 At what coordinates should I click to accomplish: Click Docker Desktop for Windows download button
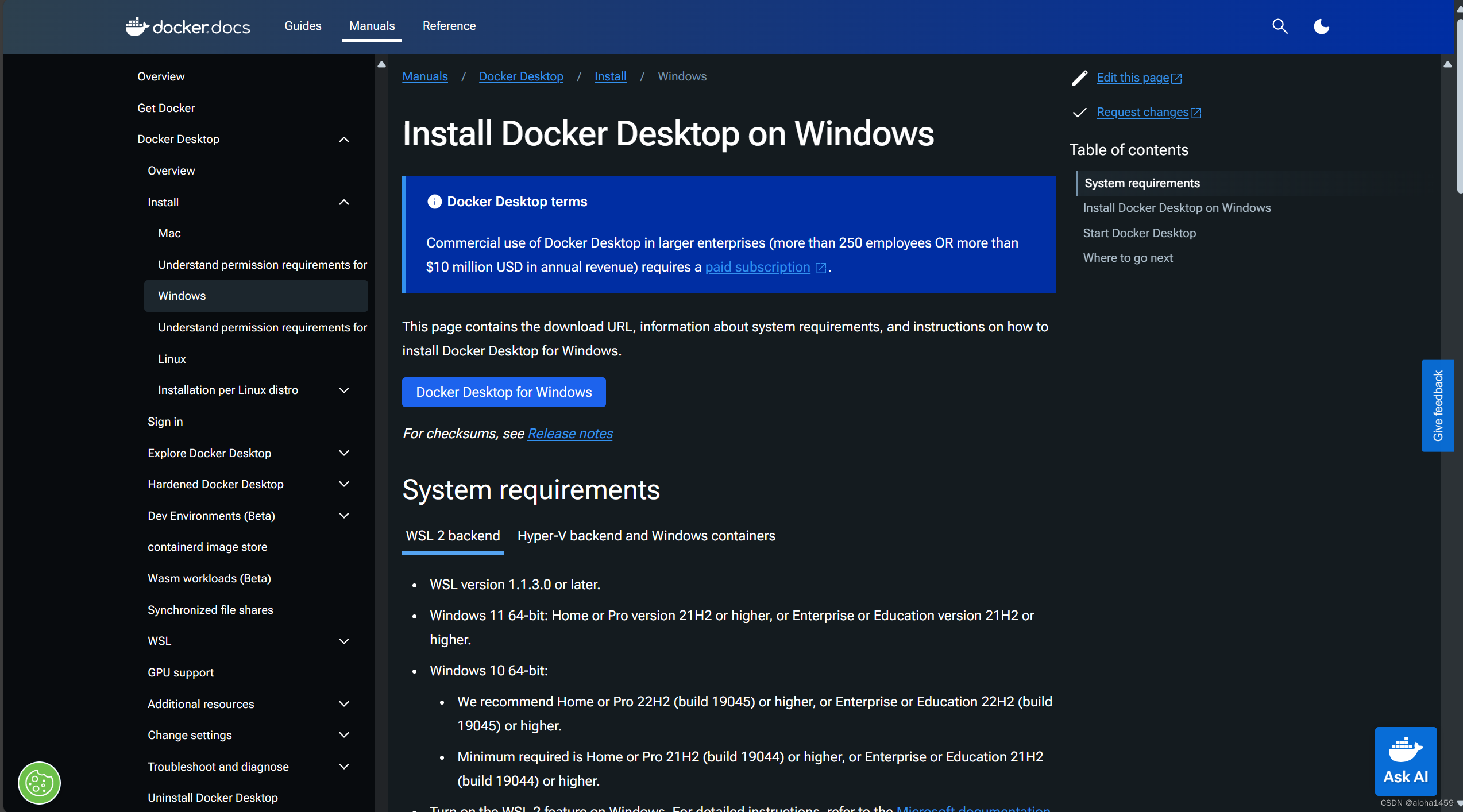point(504,392)
